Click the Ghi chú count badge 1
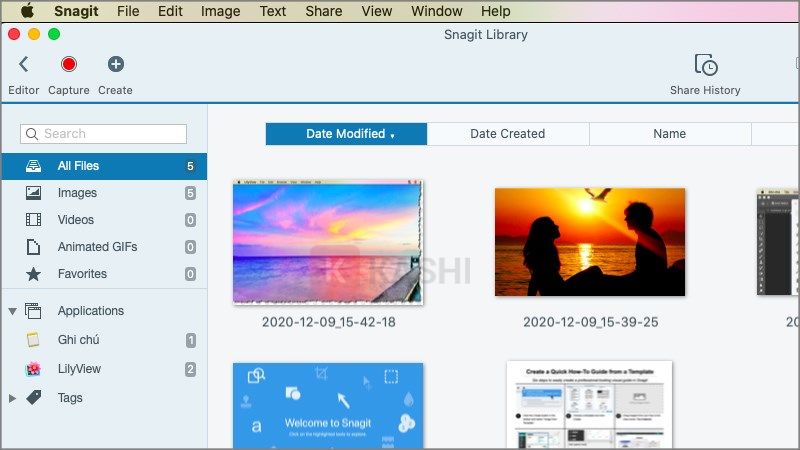 (x=190, y=340)
